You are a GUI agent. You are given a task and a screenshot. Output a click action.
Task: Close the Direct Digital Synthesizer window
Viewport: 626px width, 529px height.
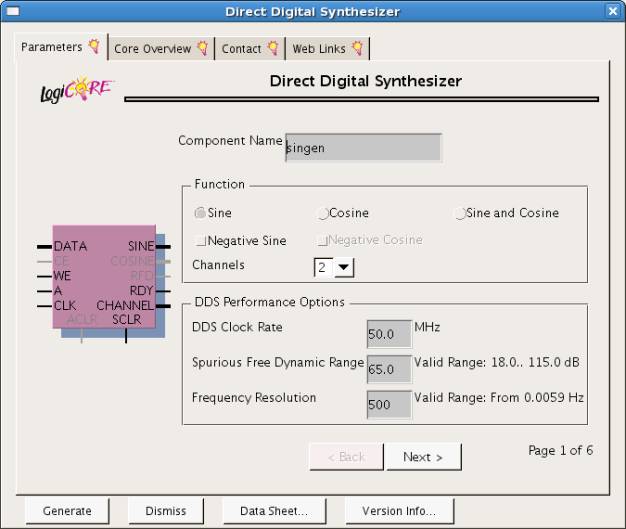613,11
